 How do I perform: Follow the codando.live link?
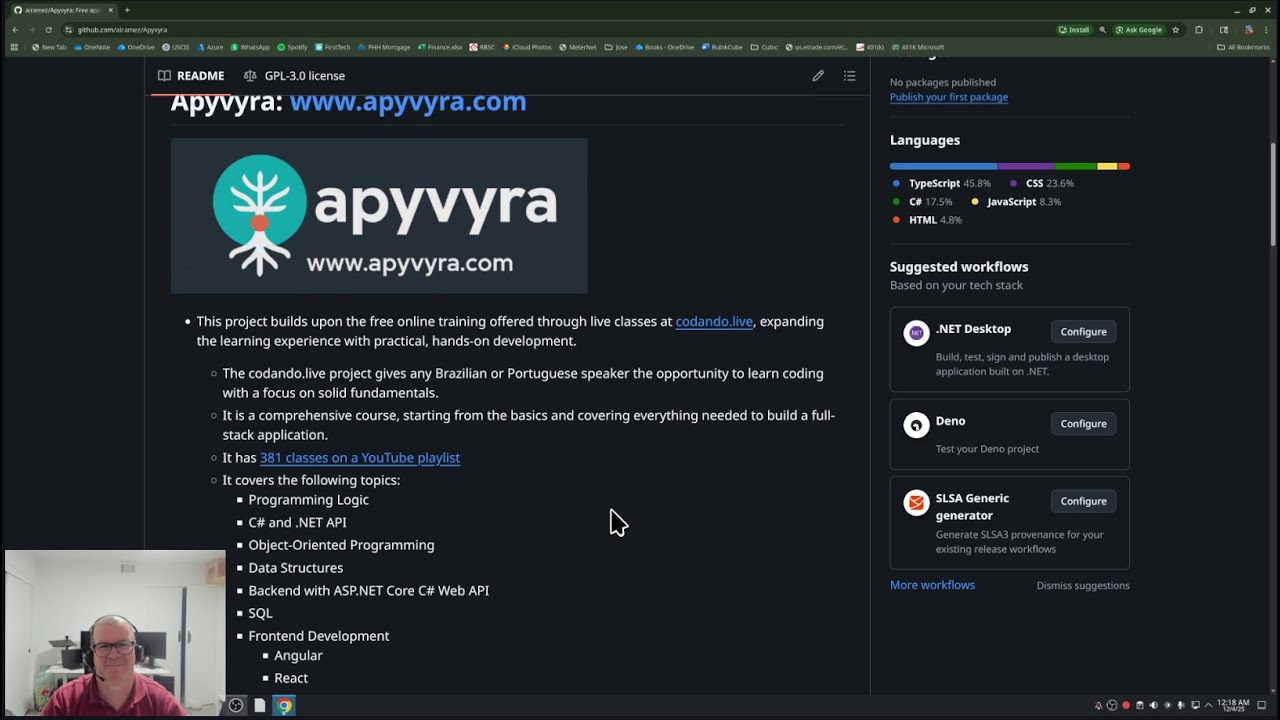(x=714, y=322)
